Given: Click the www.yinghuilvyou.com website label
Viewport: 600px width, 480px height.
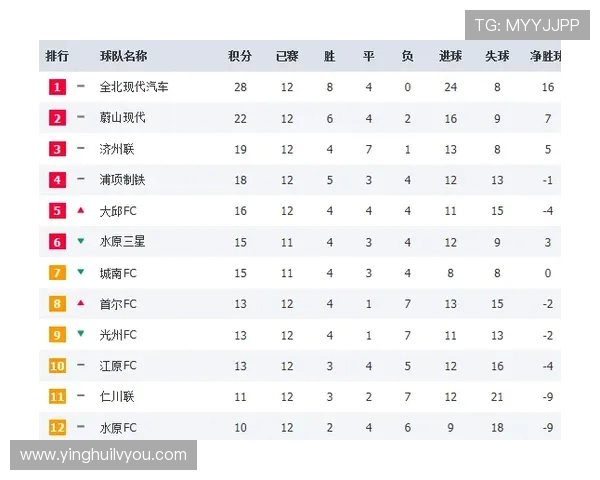Looking at the screenshot, I should click(104, 455).
